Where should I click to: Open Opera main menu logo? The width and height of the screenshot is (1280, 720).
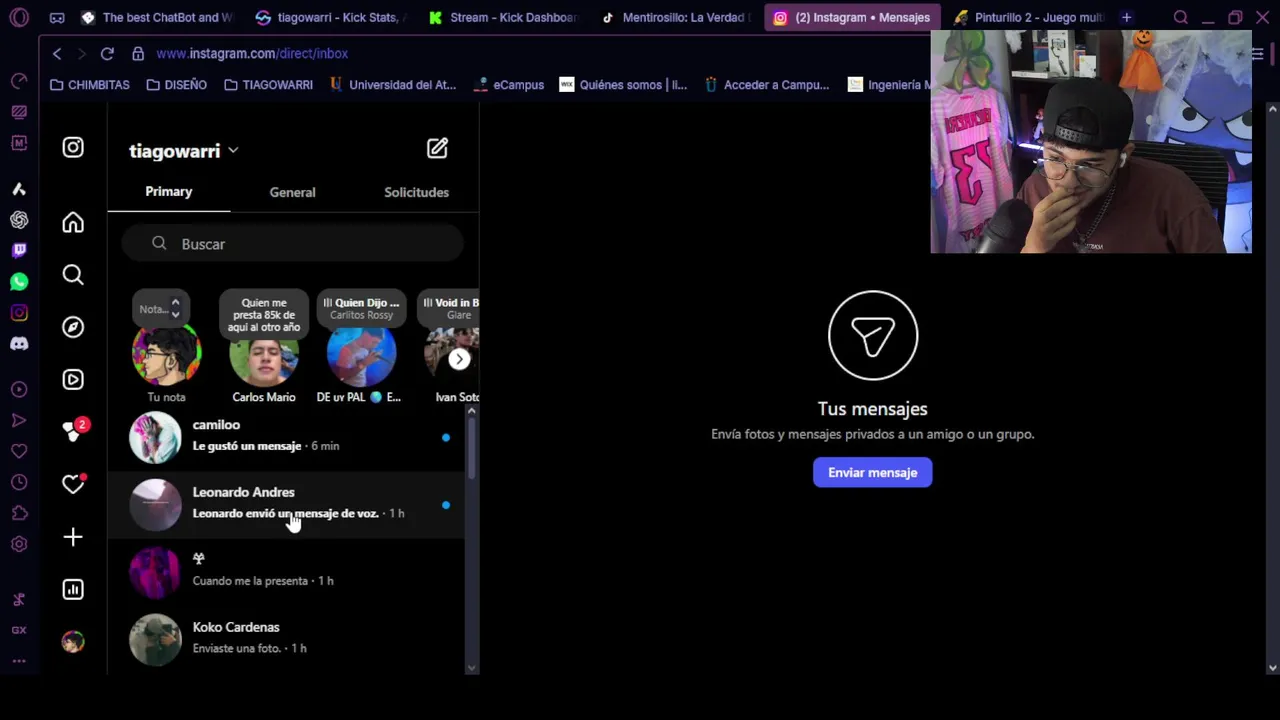click(x=19, y=17)
